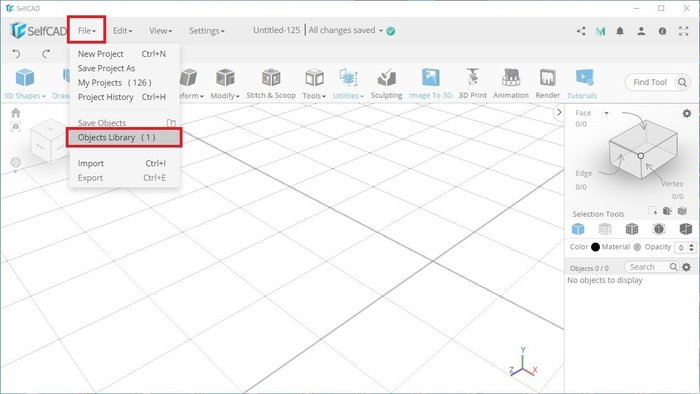Open My Projects (126)
The image size is (700, 394).
click(125, 83)
